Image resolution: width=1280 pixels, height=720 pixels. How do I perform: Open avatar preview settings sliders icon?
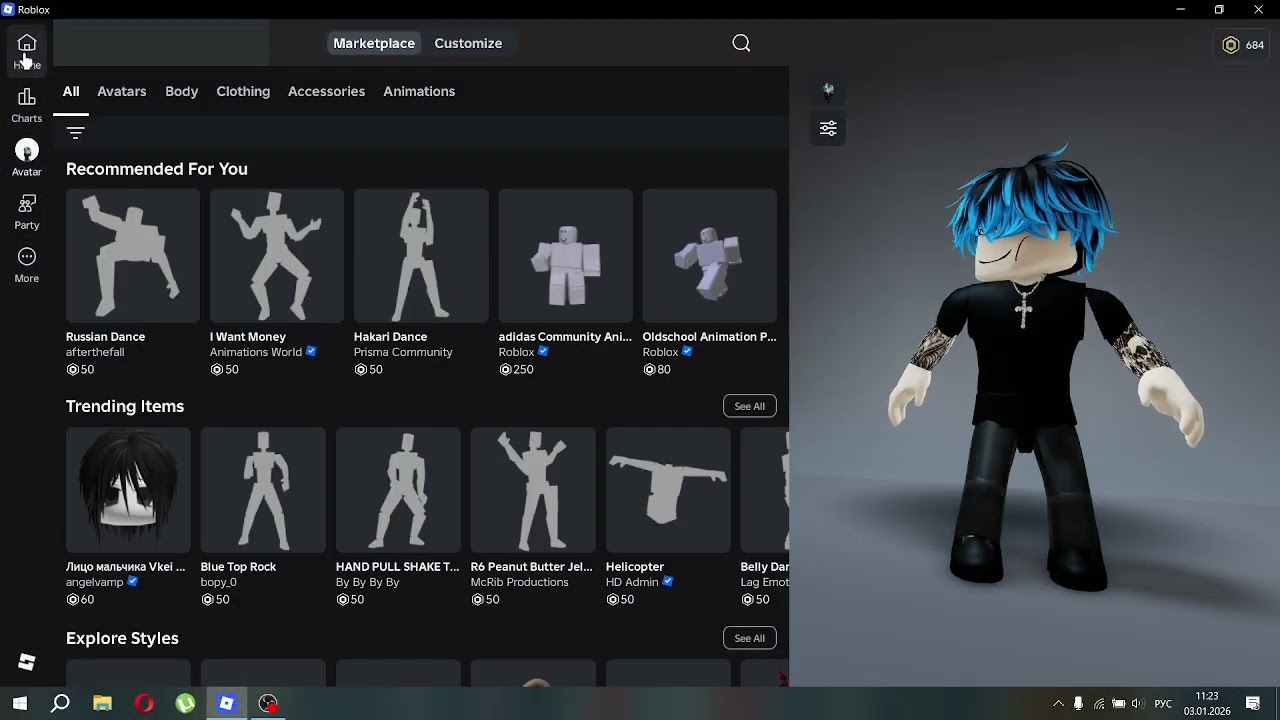[x=828, y=129]
